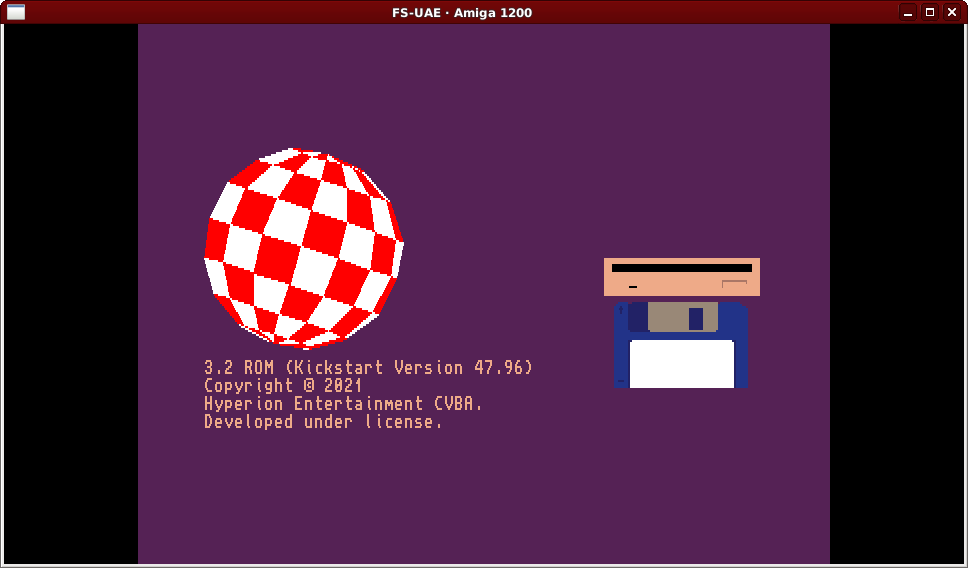This screenshot has width=968, height=568.
Task: Click the '3.2 ROM (Kickstart Version 47.96)' text
Action: pyautogui.click(x=369, y=368)
